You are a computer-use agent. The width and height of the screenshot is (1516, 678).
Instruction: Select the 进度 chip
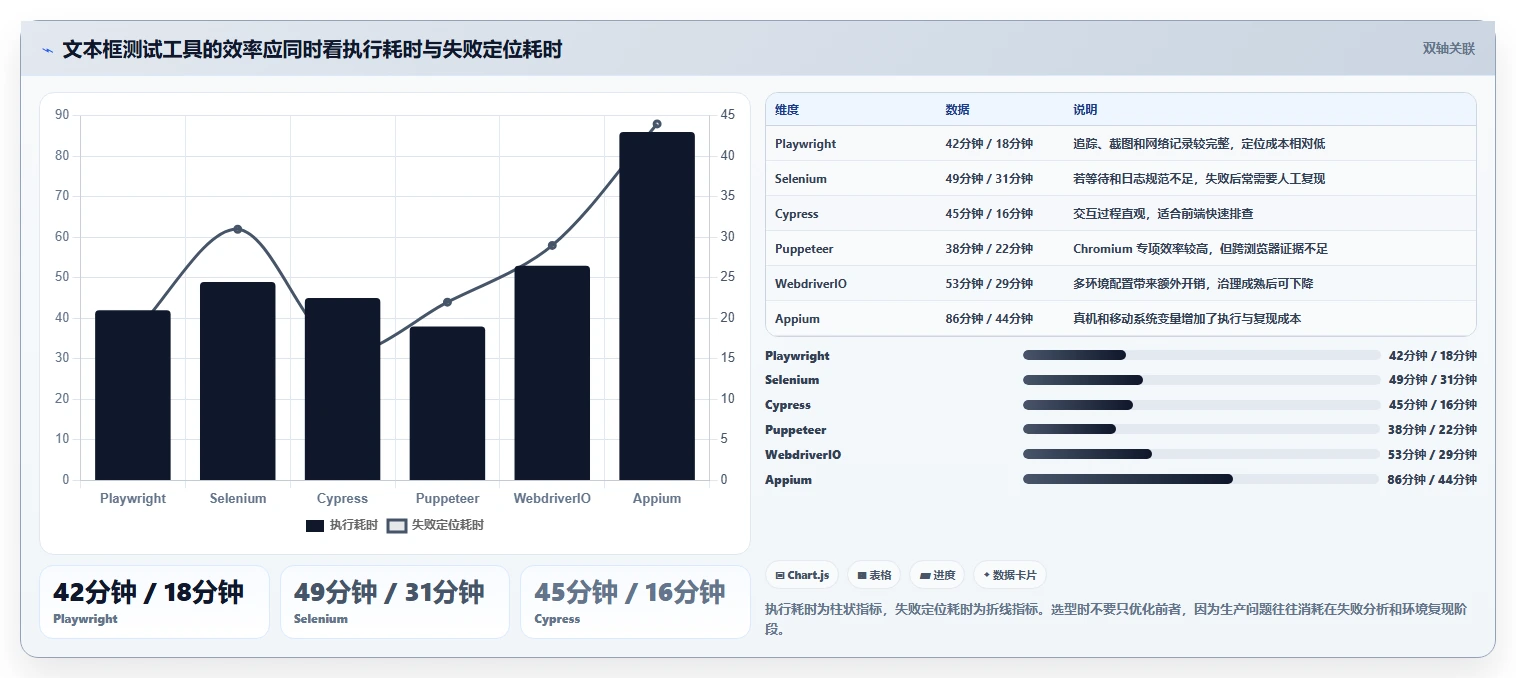(x=937, y=575)
